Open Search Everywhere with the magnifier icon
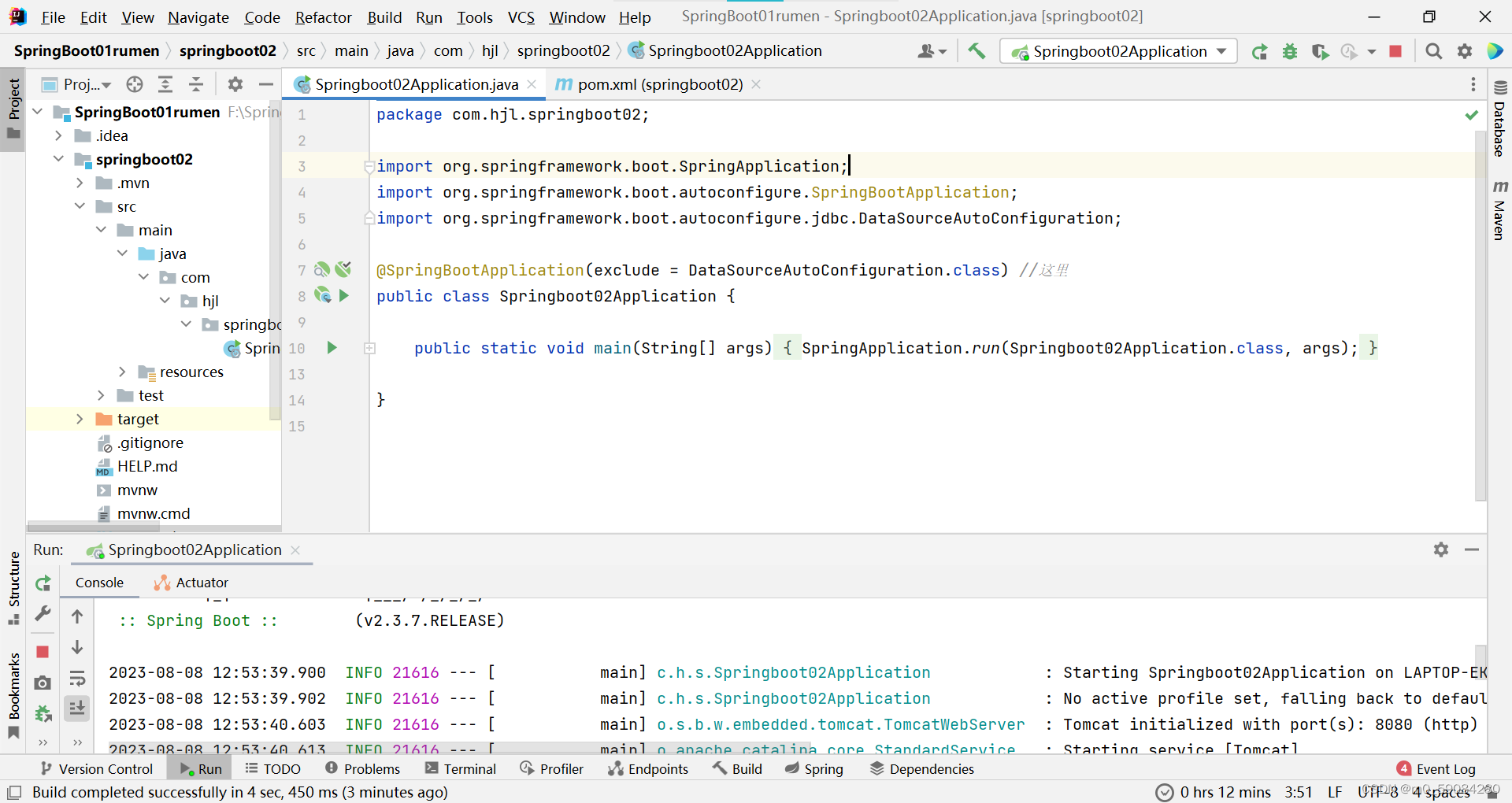The height and width of the screenshot is (803, 1512). tap(1433, 51)
